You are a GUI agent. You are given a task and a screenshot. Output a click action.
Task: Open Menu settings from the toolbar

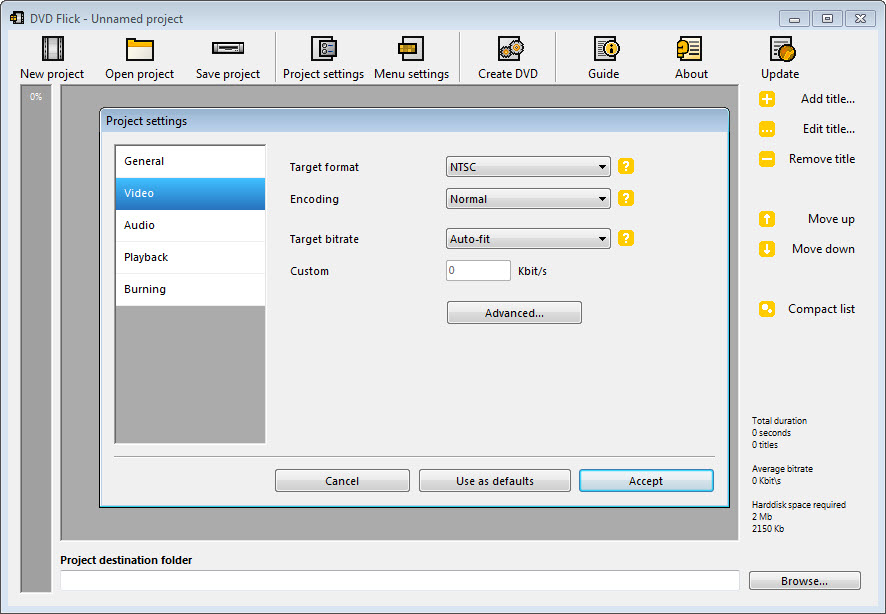pos(411,58)
